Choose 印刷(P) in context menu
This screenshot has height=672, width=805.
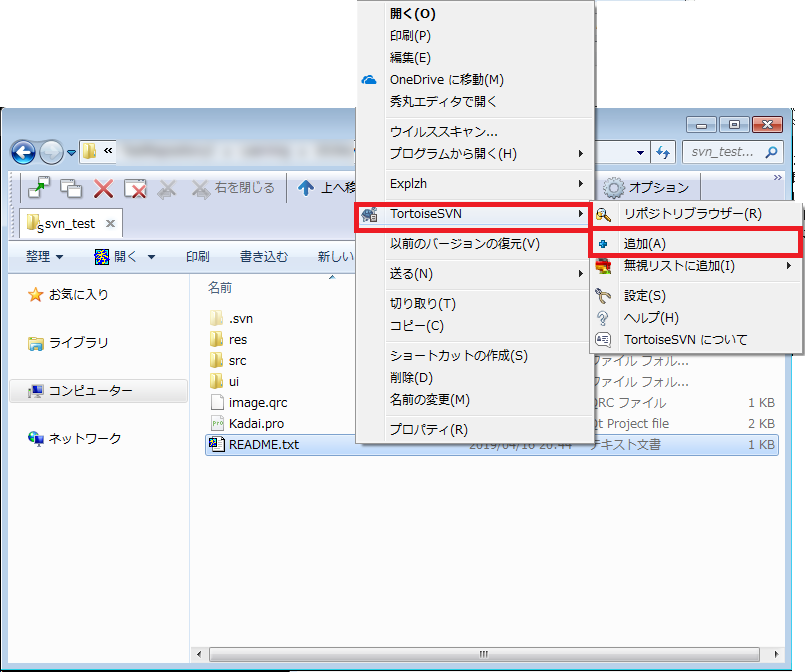point(474,36)
